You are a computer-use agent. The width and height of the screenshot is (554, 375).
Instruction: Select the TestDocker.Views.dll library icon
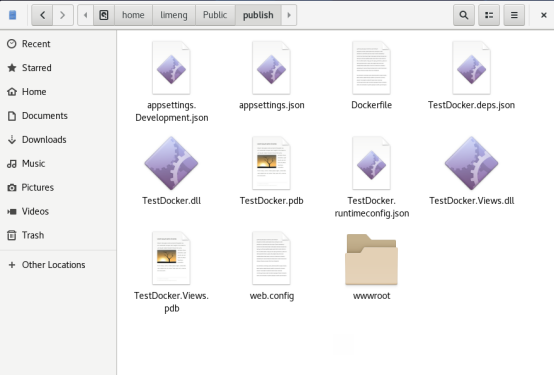click(471, 163)
